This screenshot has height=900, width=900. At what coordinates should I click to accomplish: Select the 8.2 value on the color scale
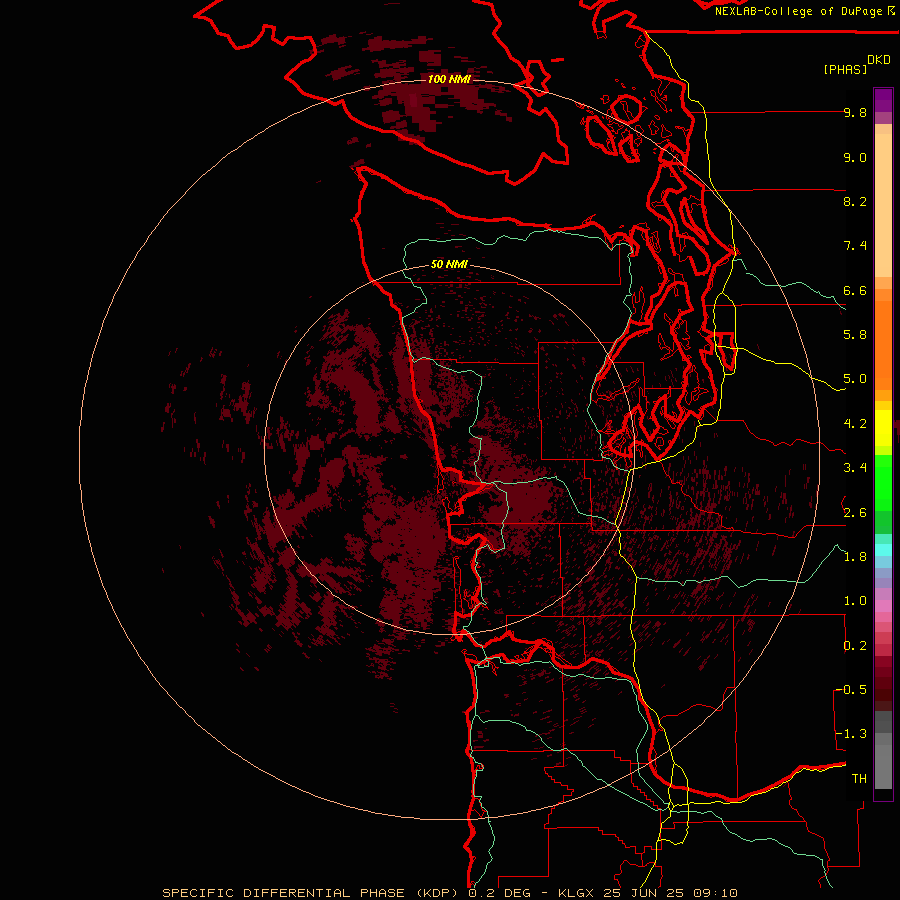855,201
